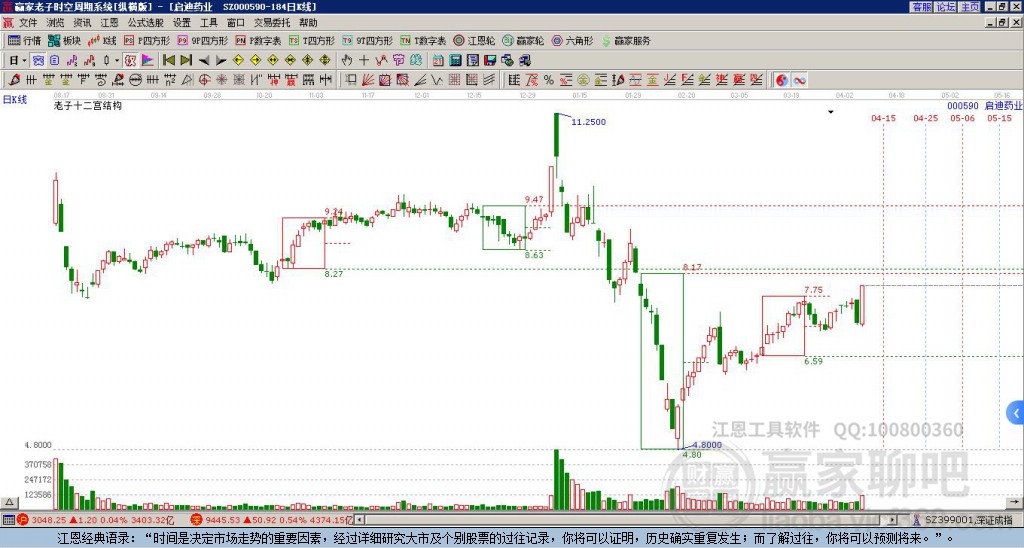Open the 江恩 menu

pos(110,23)
